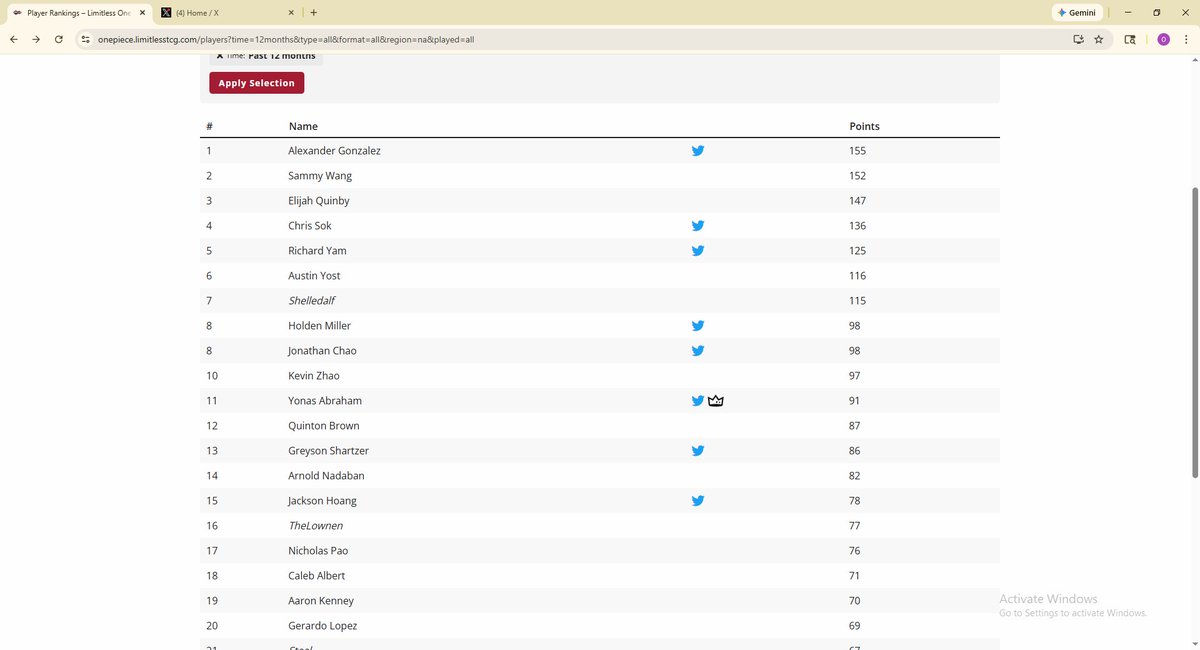
Task: Click the 69 points value
Action: (854, 626)
